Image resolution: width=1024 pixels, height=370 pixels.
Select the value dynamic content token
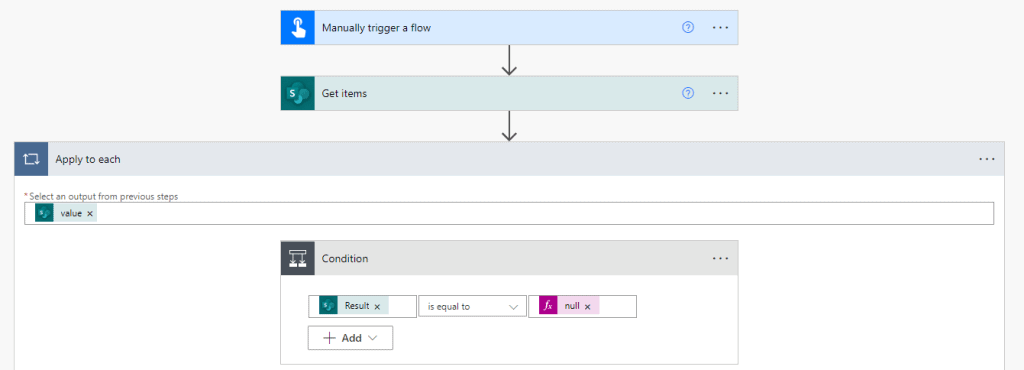66,213
